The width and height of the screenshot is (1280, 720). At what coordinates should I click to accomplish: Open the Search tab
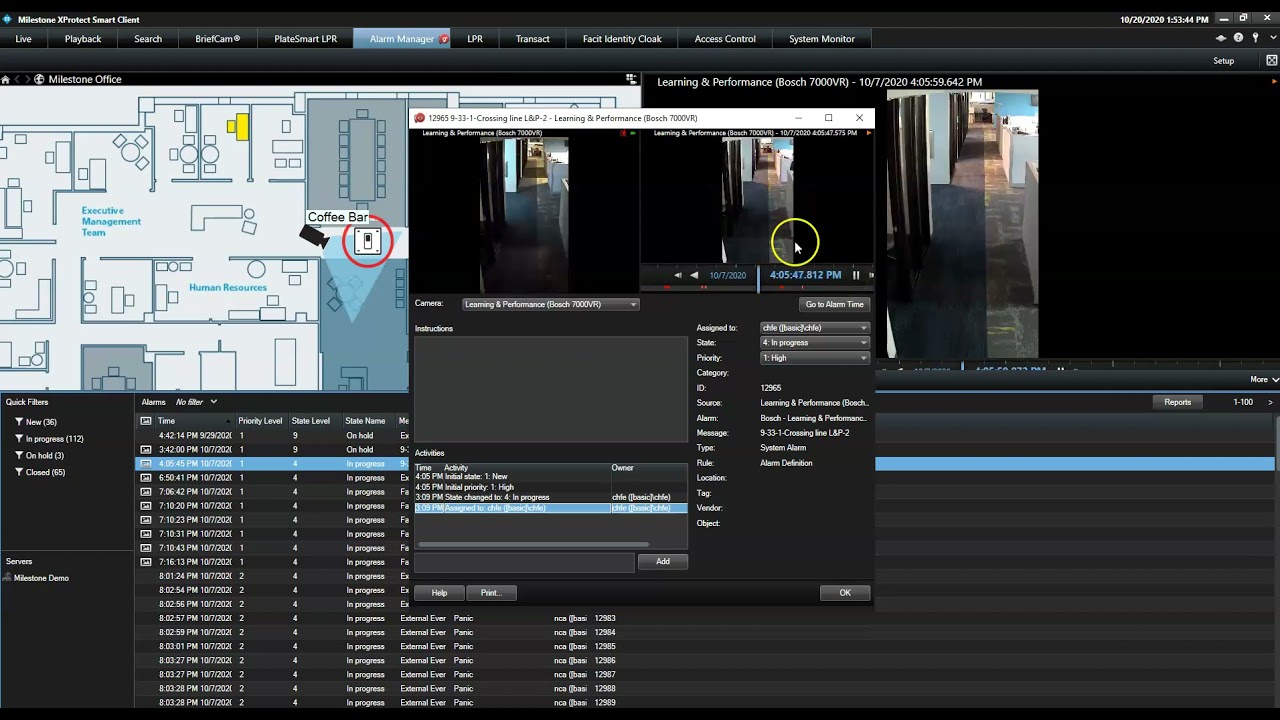148,39
